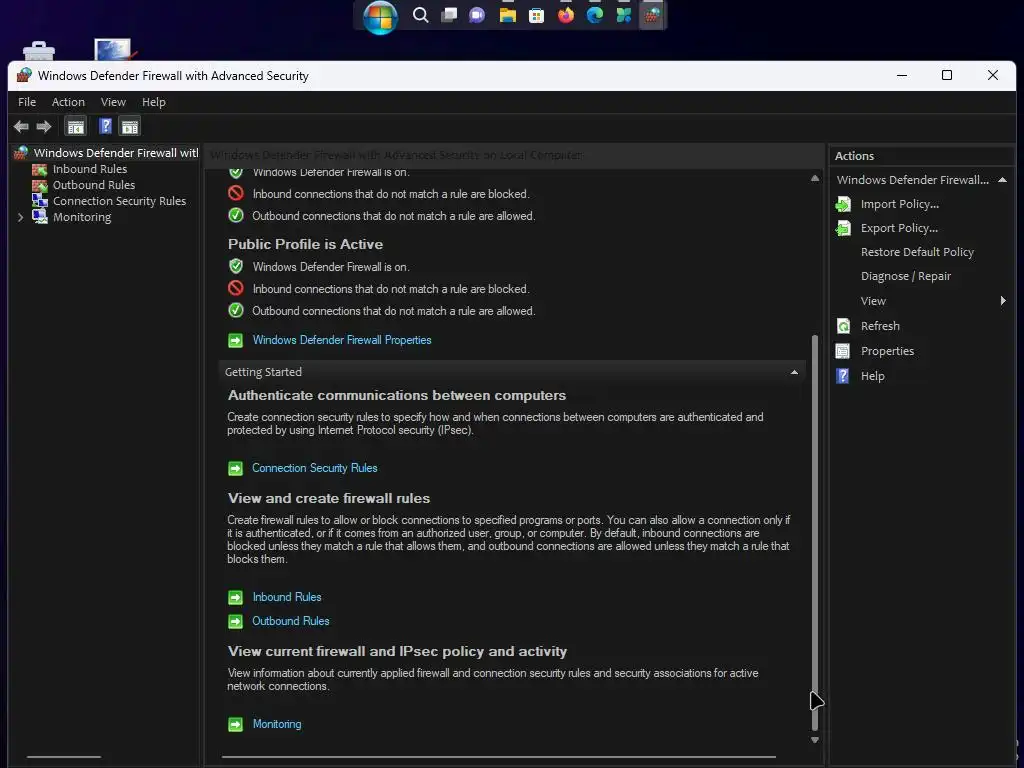Follow the Monitoring link in Getting Started
The width and height of the screenshot is (1024, 768).
(277, 724)
